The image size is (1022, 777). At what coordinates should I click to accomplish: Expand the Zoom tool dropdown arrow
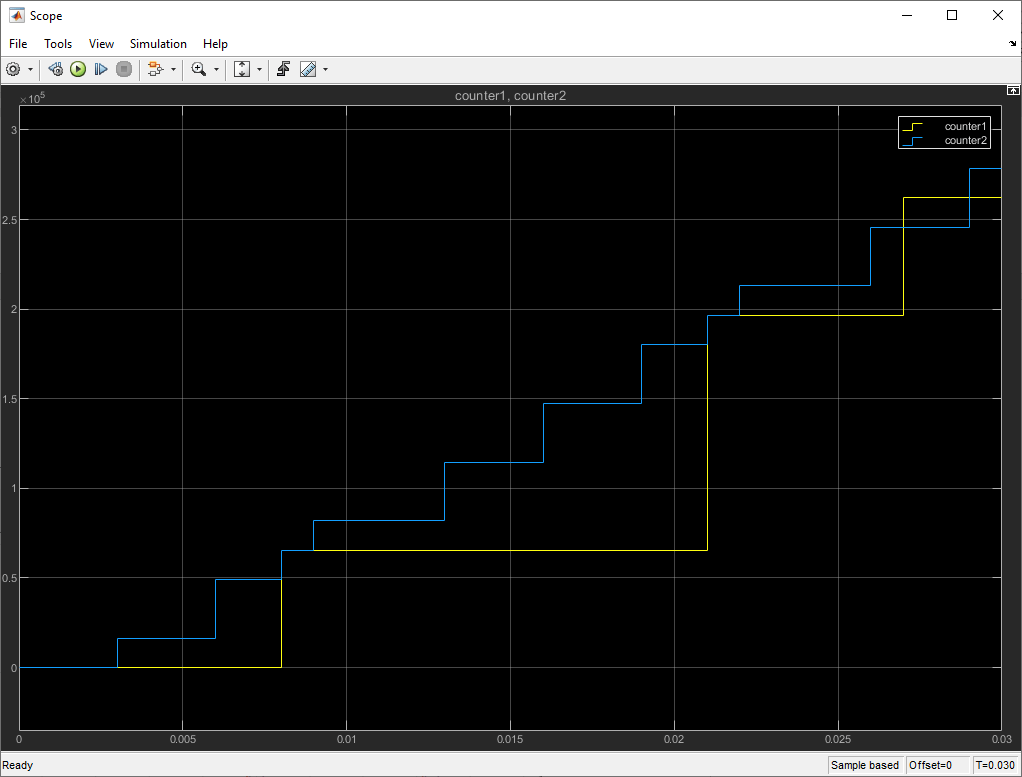tap(216, 69)
